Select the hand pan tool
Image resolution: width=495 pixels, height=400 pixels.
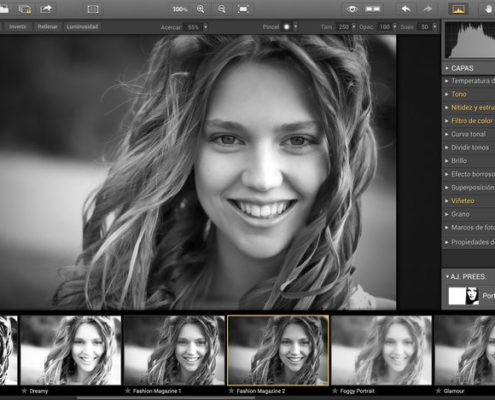[488, 9]
